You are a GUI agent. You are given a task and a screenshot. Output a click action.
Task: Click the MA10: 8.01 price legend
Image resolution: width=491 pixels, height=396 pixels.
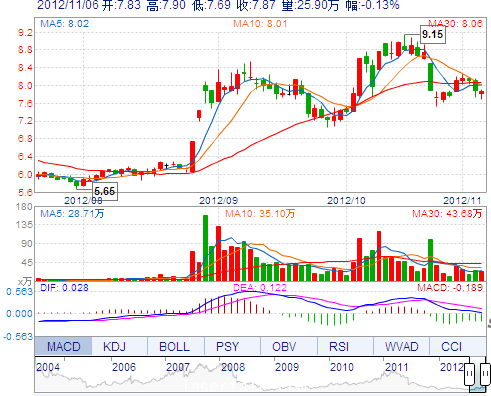(260, 24)
